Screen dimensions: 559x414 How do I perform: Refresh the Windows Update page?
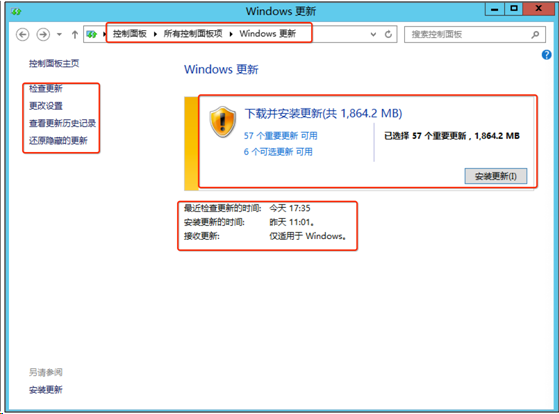click(x=388, y=34)
